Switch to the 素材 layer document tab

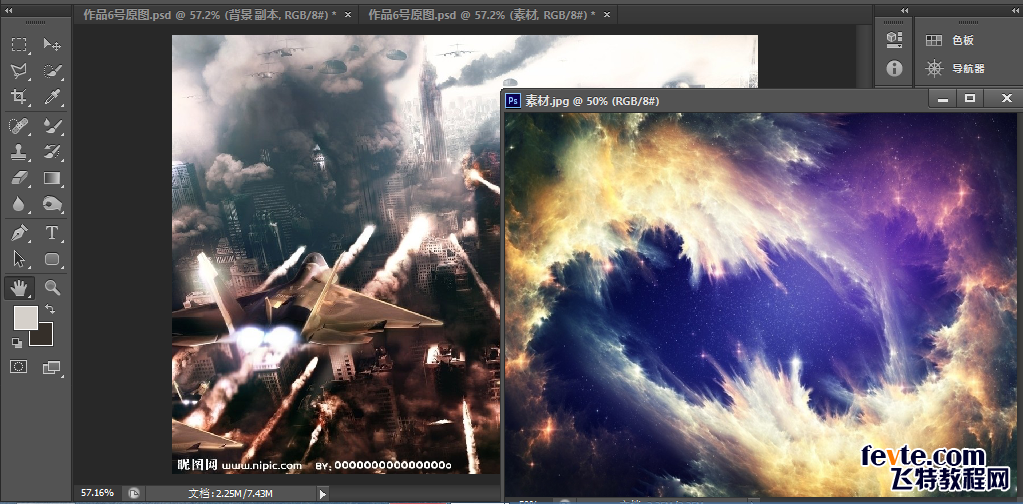click(x=481, y=15)
